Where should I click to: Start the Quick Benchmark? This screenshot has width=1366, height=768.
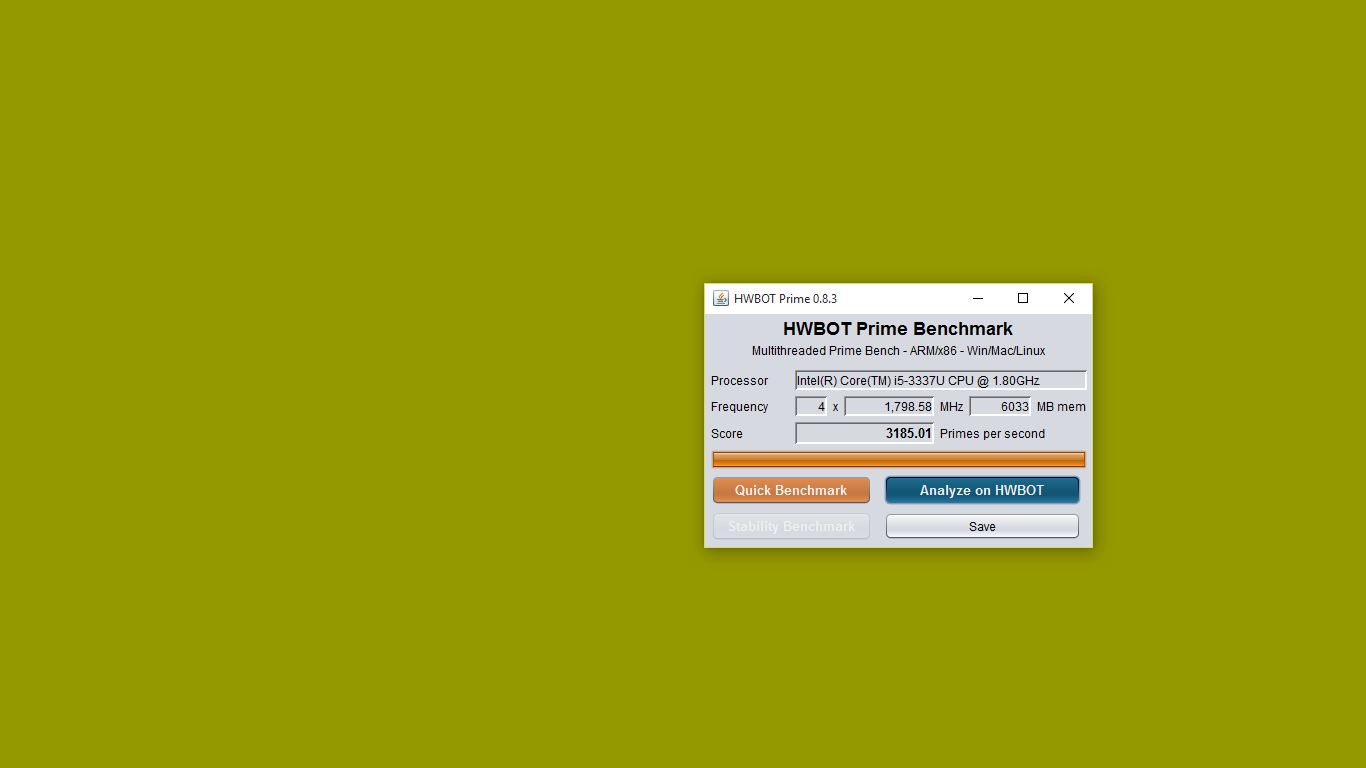click(791, 490)
